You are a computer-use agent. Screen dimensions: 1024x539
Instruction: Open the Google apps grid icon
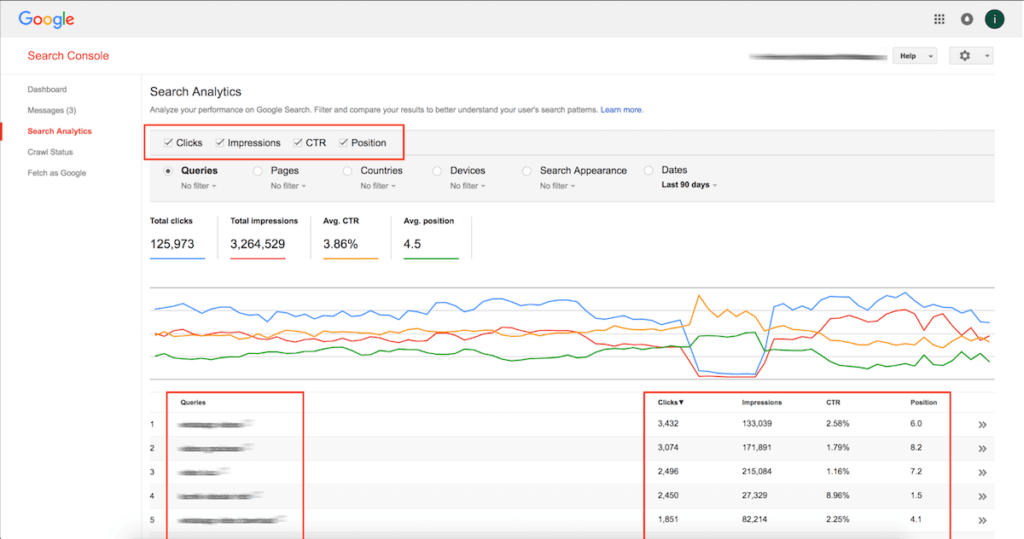coord(939,20)
